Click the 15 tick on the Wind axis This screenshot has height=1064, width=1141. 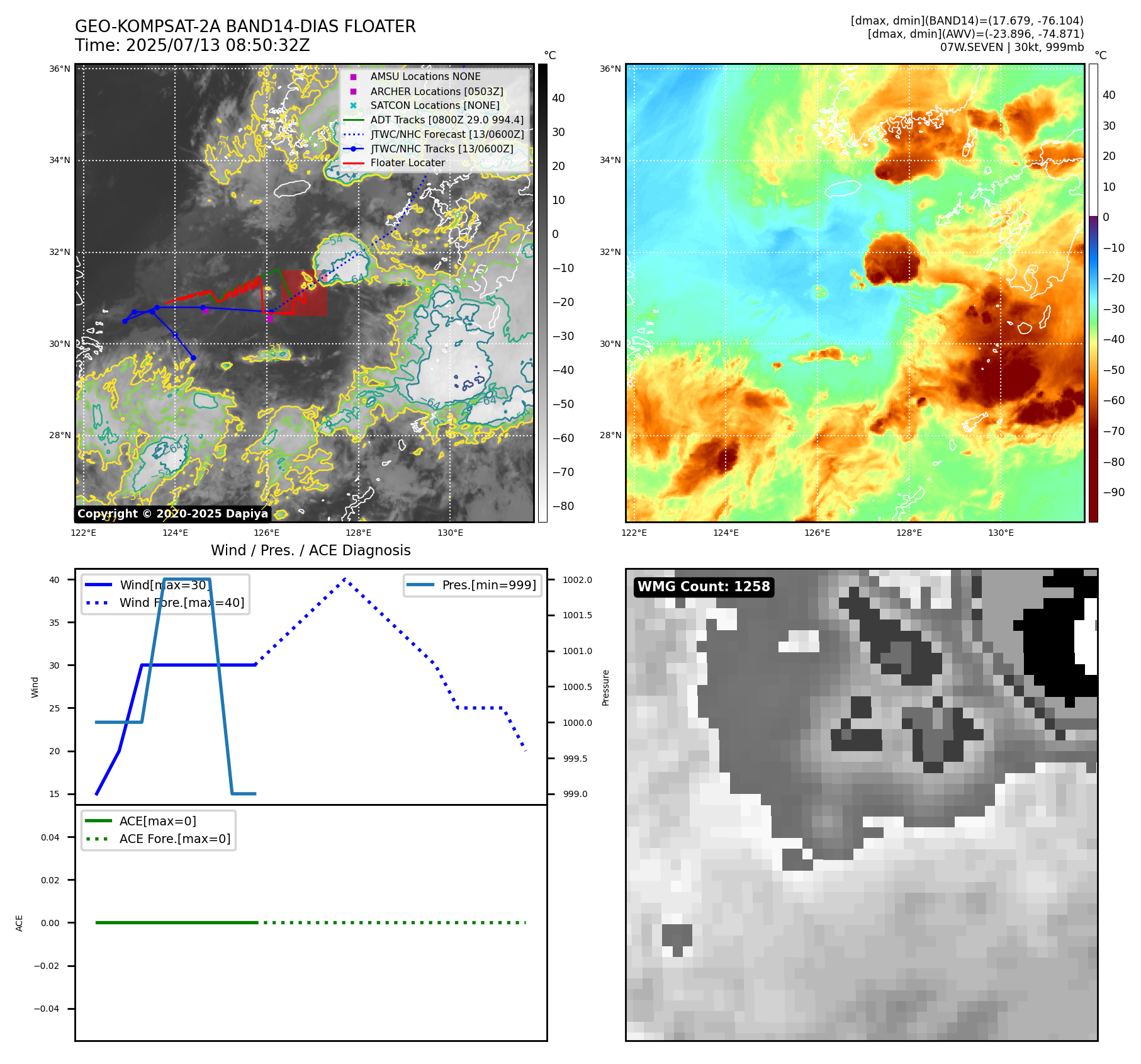click(x=55, y=794)
